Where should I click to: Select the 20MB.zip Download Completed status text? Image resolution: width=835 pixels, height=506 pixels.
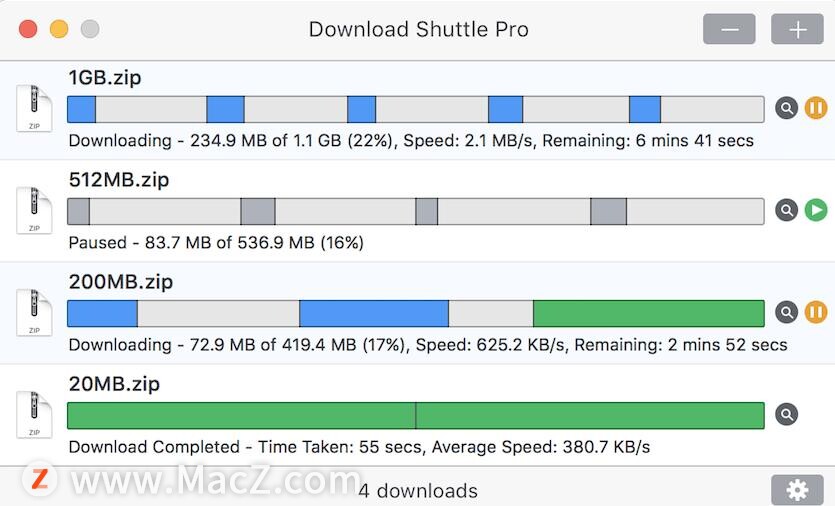[154, 446]
